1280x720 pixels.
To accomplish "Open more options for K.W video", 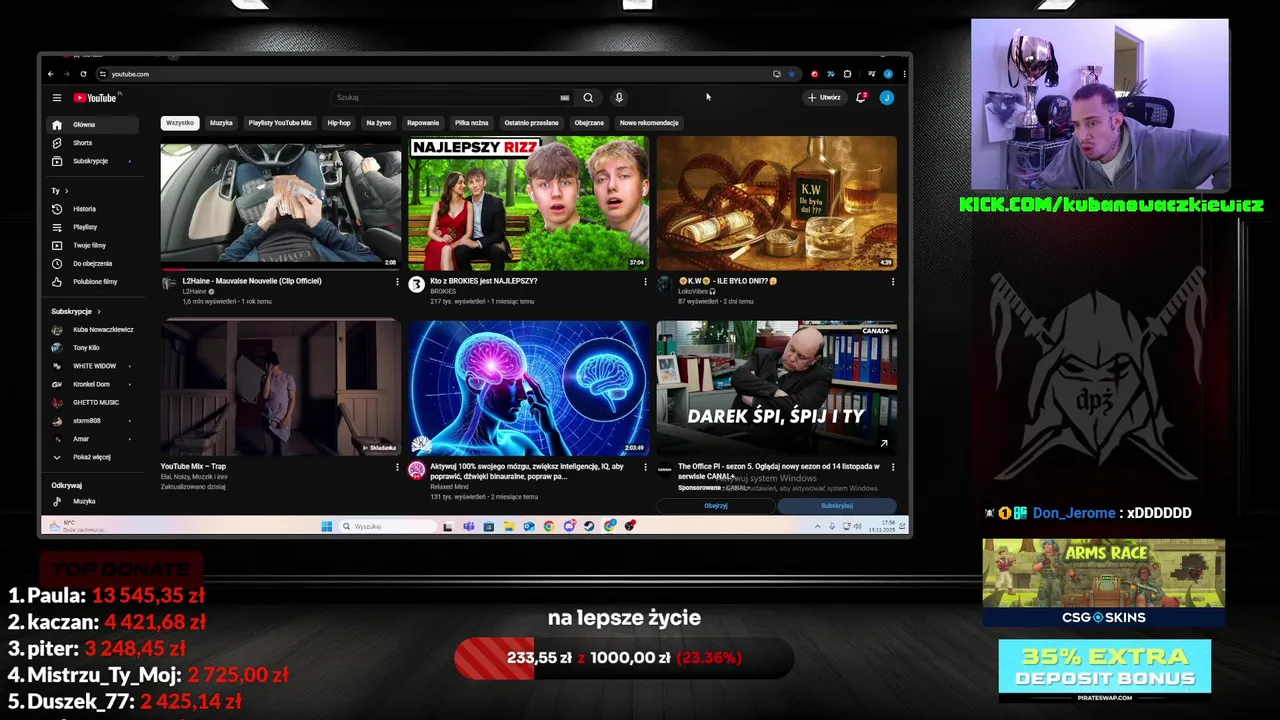I will point(893,282).
